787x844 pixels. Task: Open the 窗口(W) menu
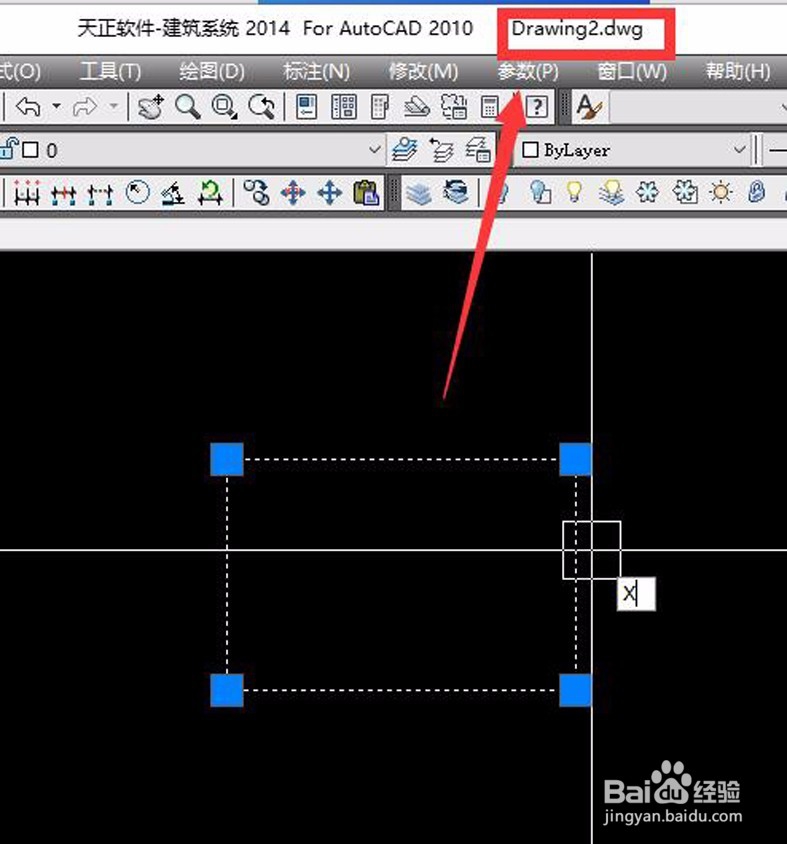pos(633,71)
